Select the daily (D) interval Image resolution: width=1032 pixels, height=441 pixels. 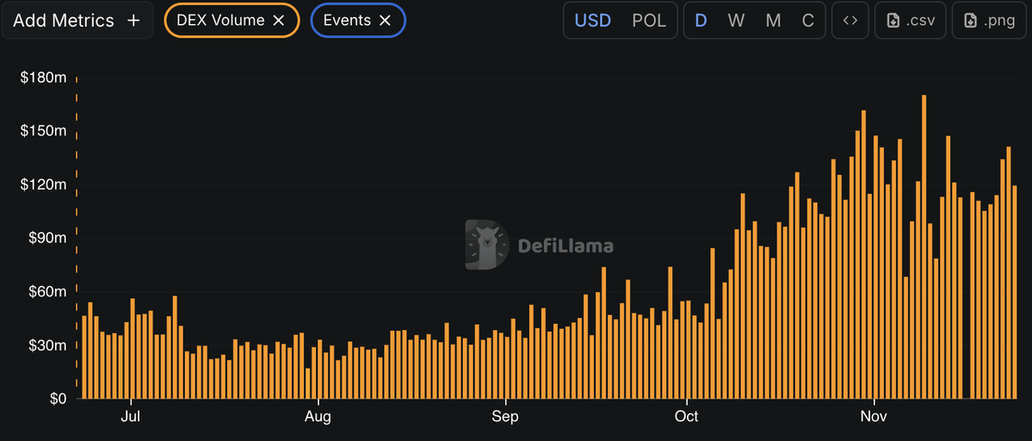[701, 20]
